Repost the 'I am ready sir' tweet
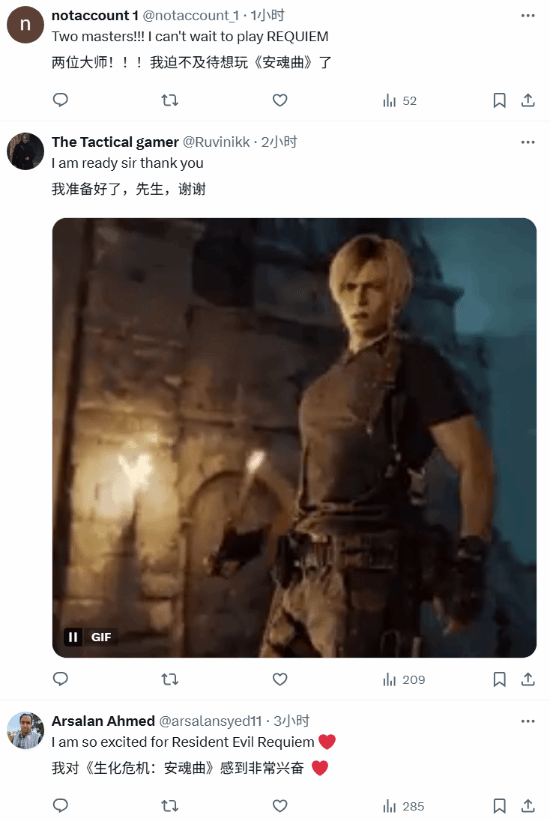550x821 pixels. point(170,679)
